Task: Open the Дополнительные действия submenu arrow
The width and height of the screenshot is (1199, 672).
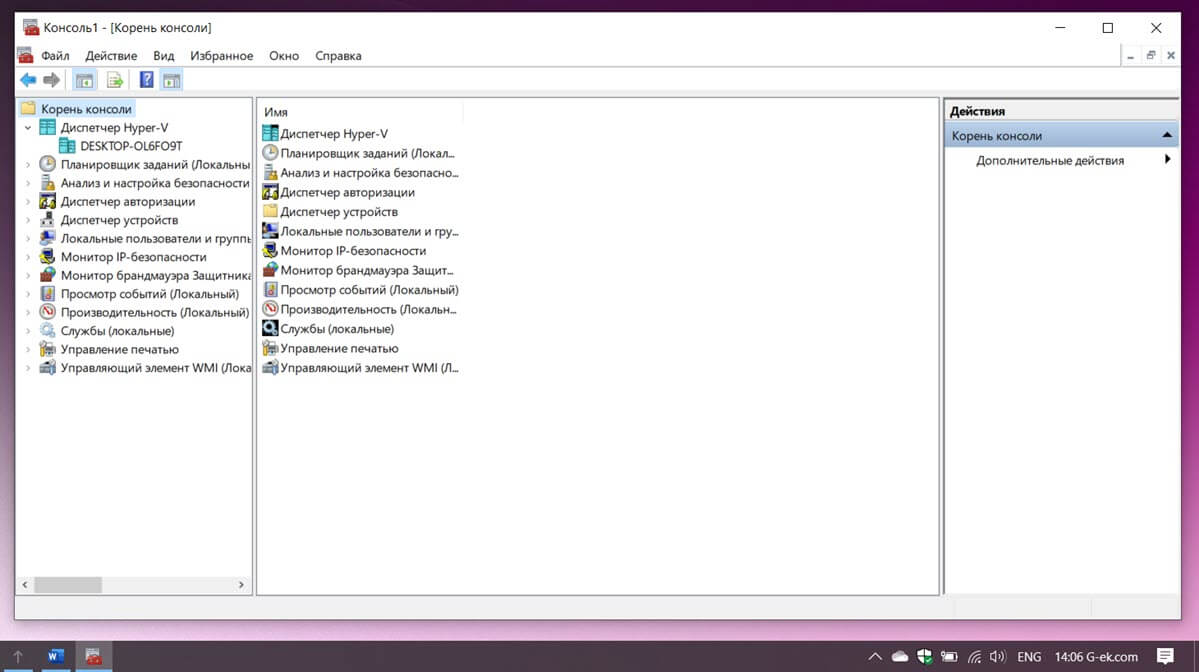Action: click(1168, 160)
